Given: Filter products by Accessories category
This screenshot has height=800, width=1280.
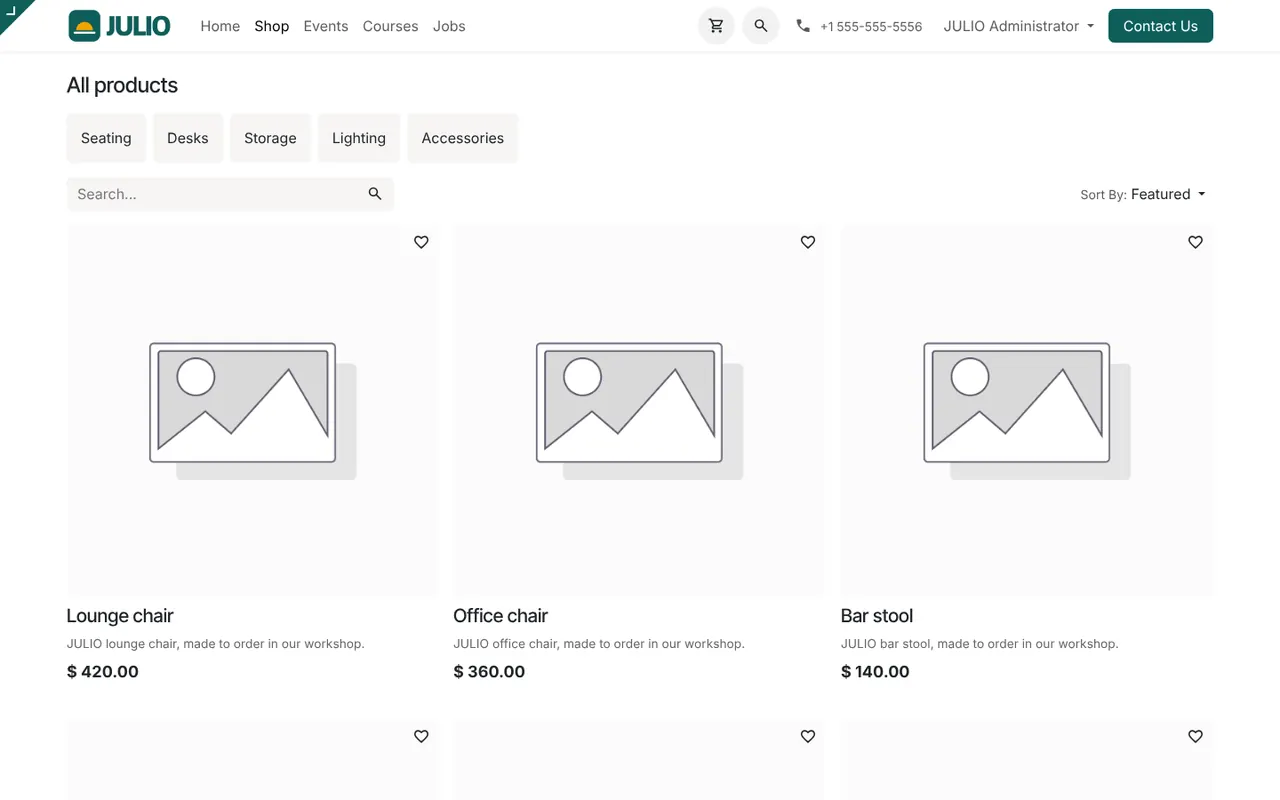Looking at the screenshot, I should click(463, 138).
